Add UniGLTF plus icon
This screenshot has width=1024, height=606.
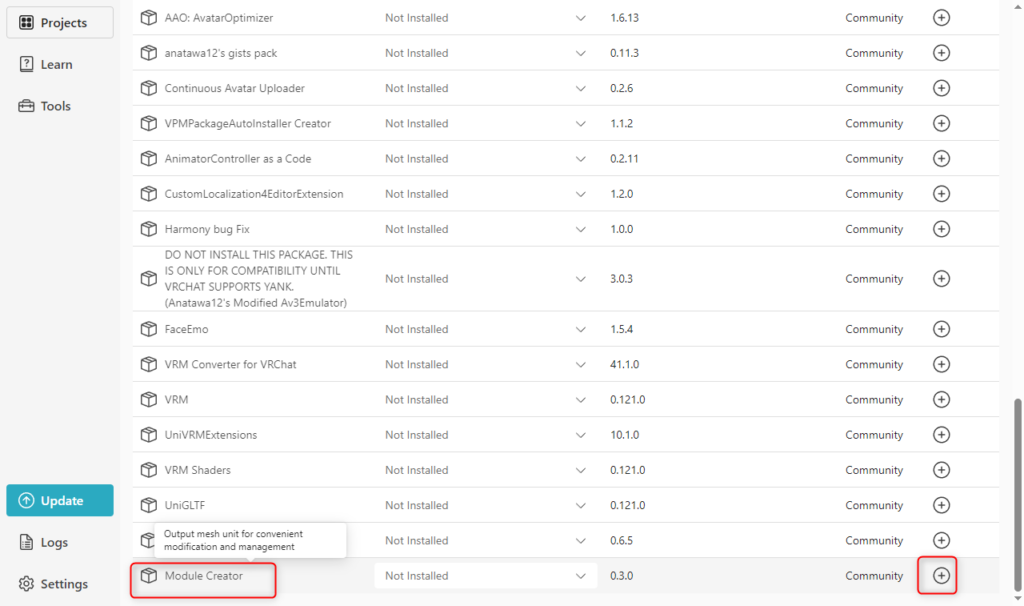click(941, 505)
